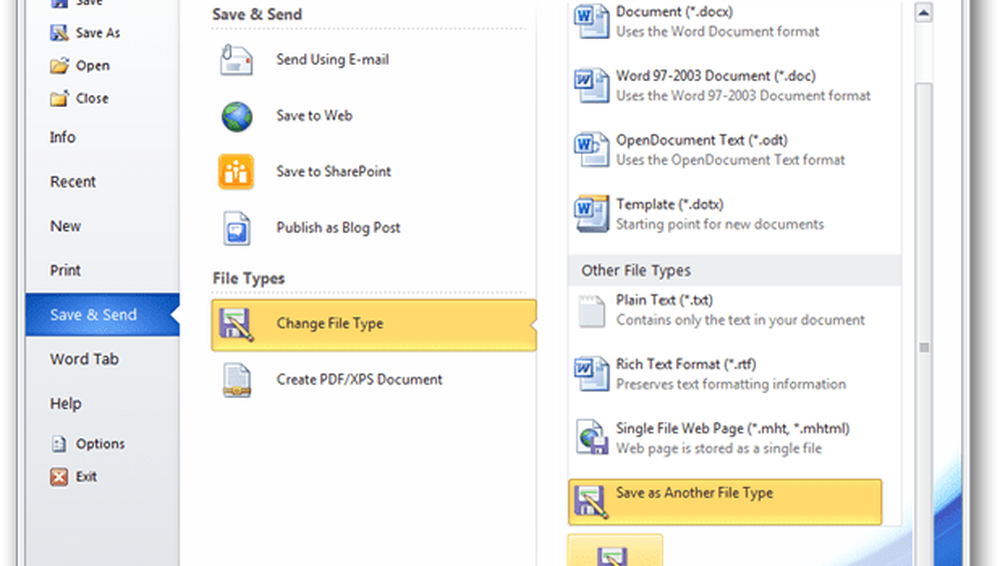Click the Word 97-2003 Document icon

(591, 85)
